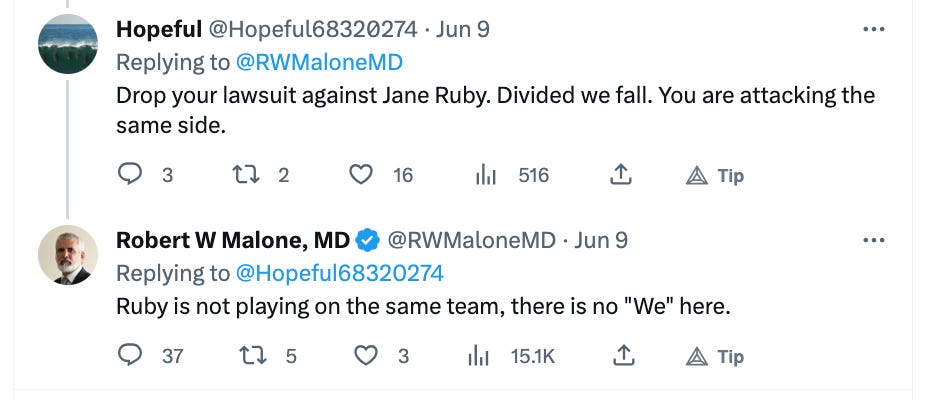934x400 pixels.
Task: Open @Hopeful68320274 link in Malone's reply line
Action: (x=340, y=273)
